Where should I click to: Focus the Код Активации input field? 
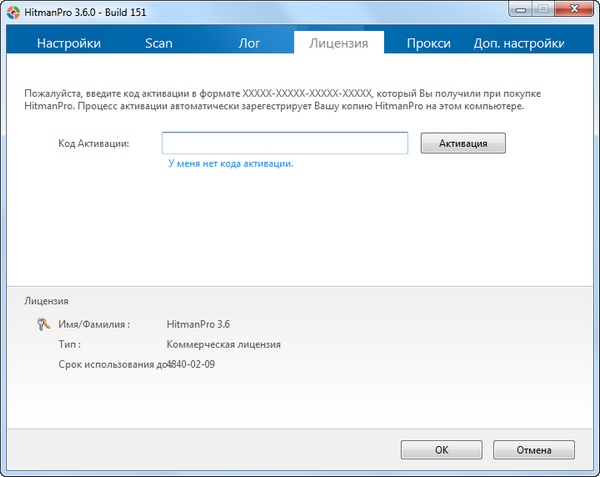pos(284,143)
